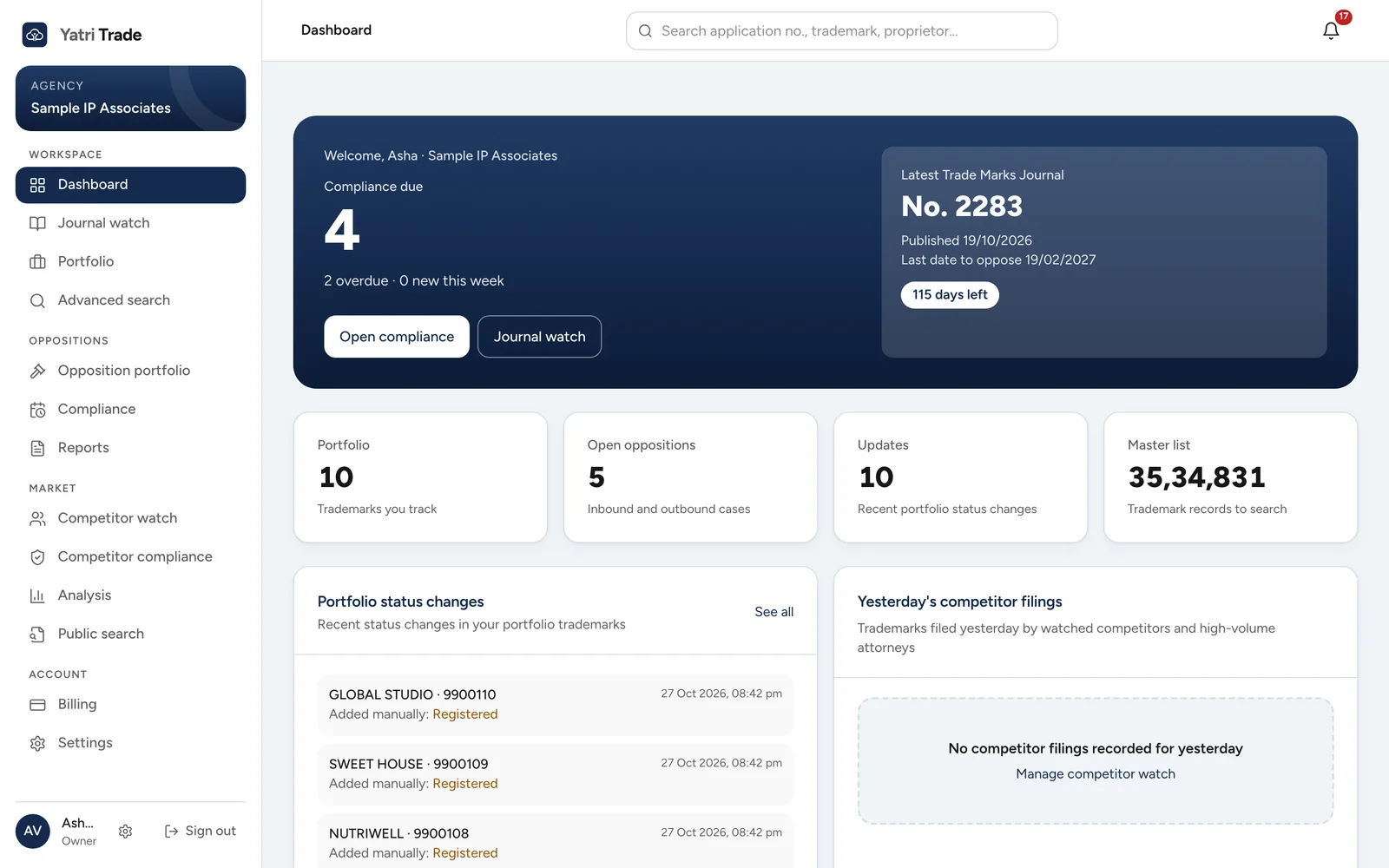Click the gear icon beside the Owner profile
1389x868 pixels.
[x=125, y=832]
